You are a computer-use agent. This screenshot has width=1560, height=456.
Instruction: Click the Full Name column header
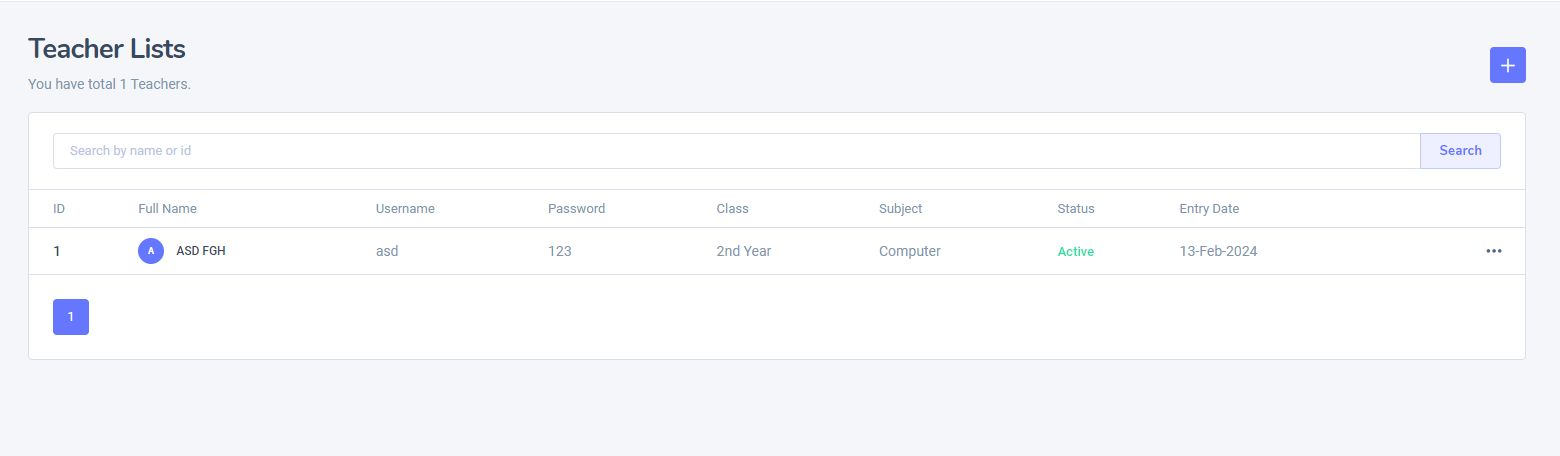(x=167, y=209)
